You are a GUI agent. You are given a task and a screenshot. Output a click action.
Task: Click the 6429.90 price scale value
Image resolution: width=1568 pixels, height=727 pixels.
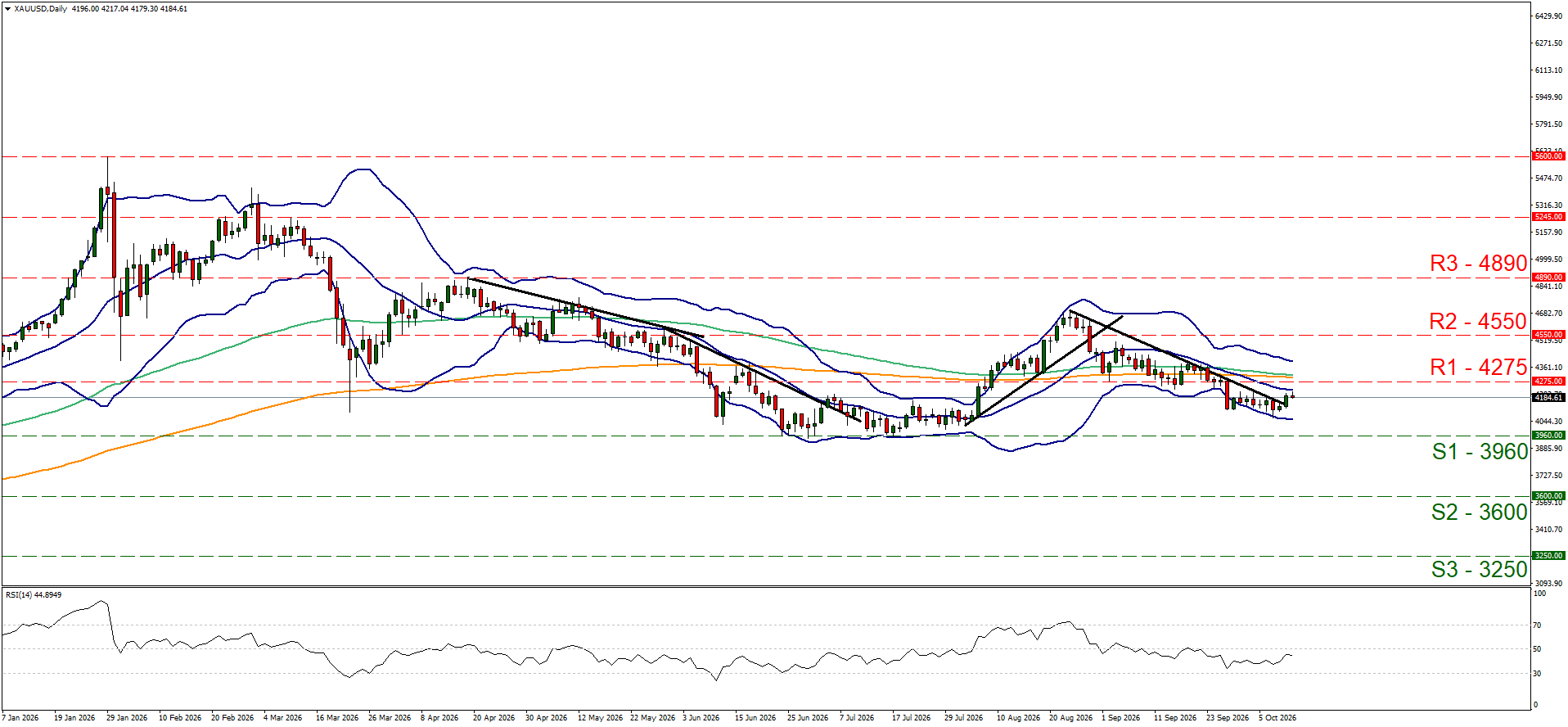click(1548, 16)
